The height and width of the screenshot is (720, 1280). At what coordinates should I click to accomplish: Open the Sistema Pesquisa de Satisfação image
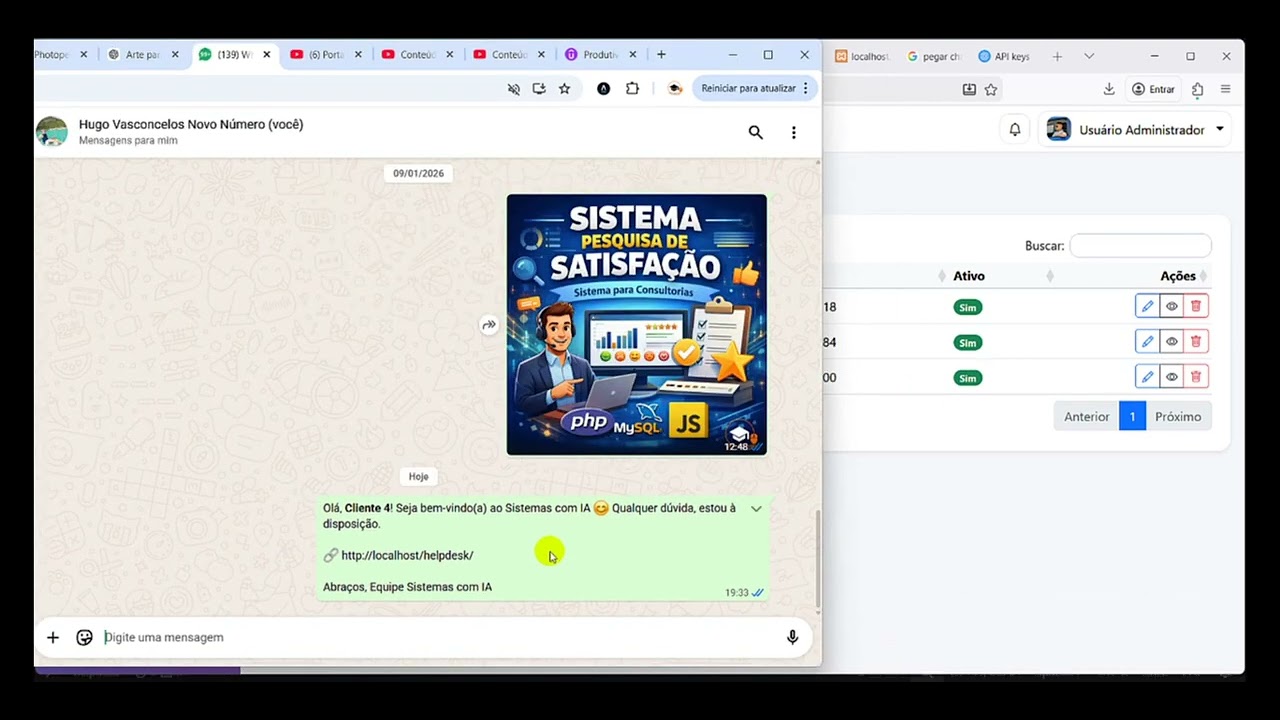[x=637, y=325]
